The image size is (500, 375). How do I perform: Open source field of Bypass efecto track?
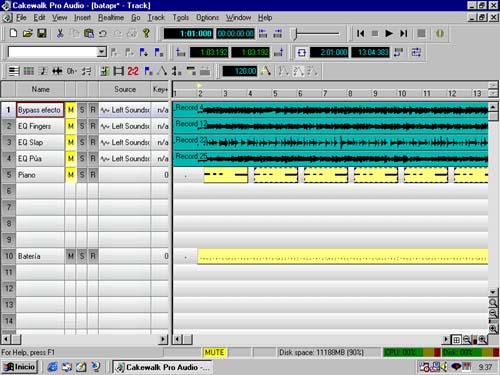tap(125, 110)
